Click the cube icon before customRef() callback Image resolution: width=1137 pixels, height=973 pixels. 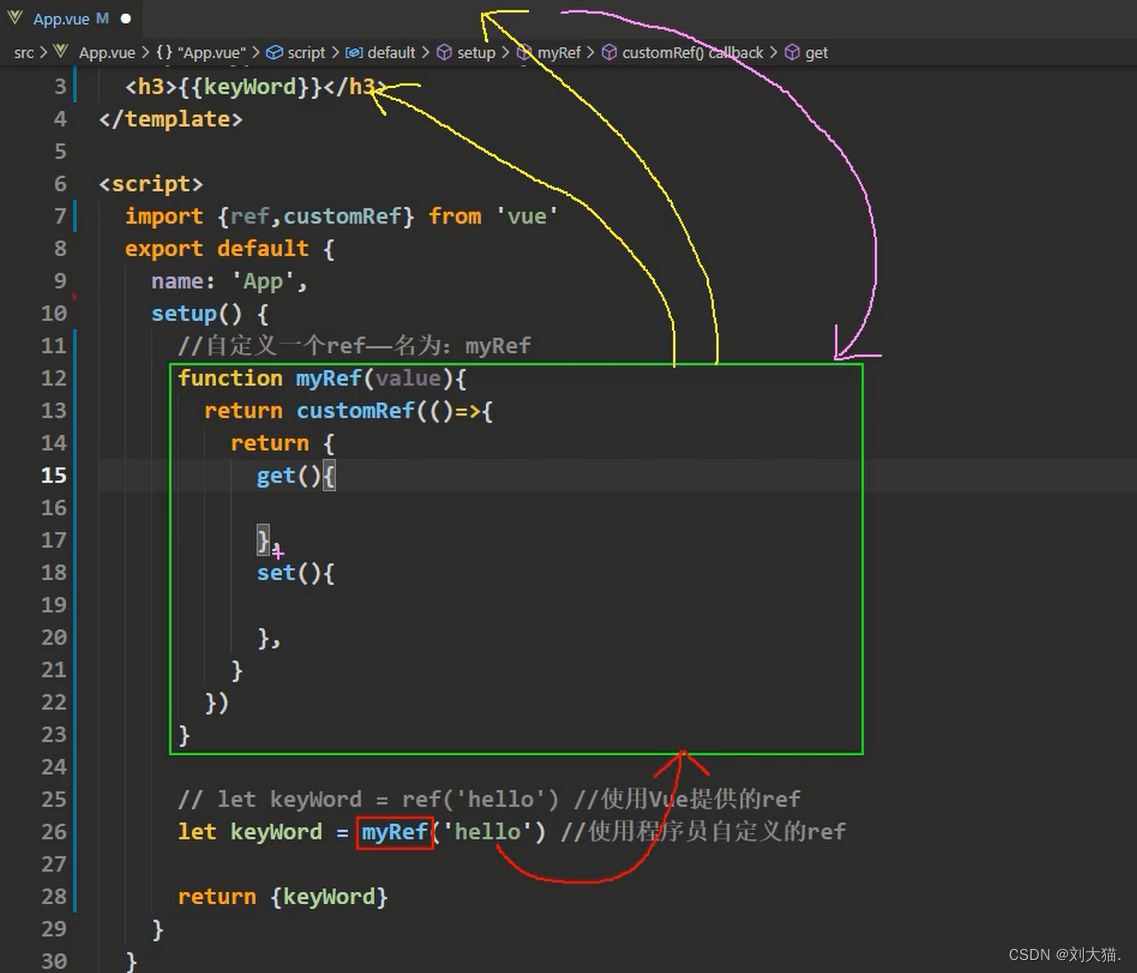coord(609,52)
